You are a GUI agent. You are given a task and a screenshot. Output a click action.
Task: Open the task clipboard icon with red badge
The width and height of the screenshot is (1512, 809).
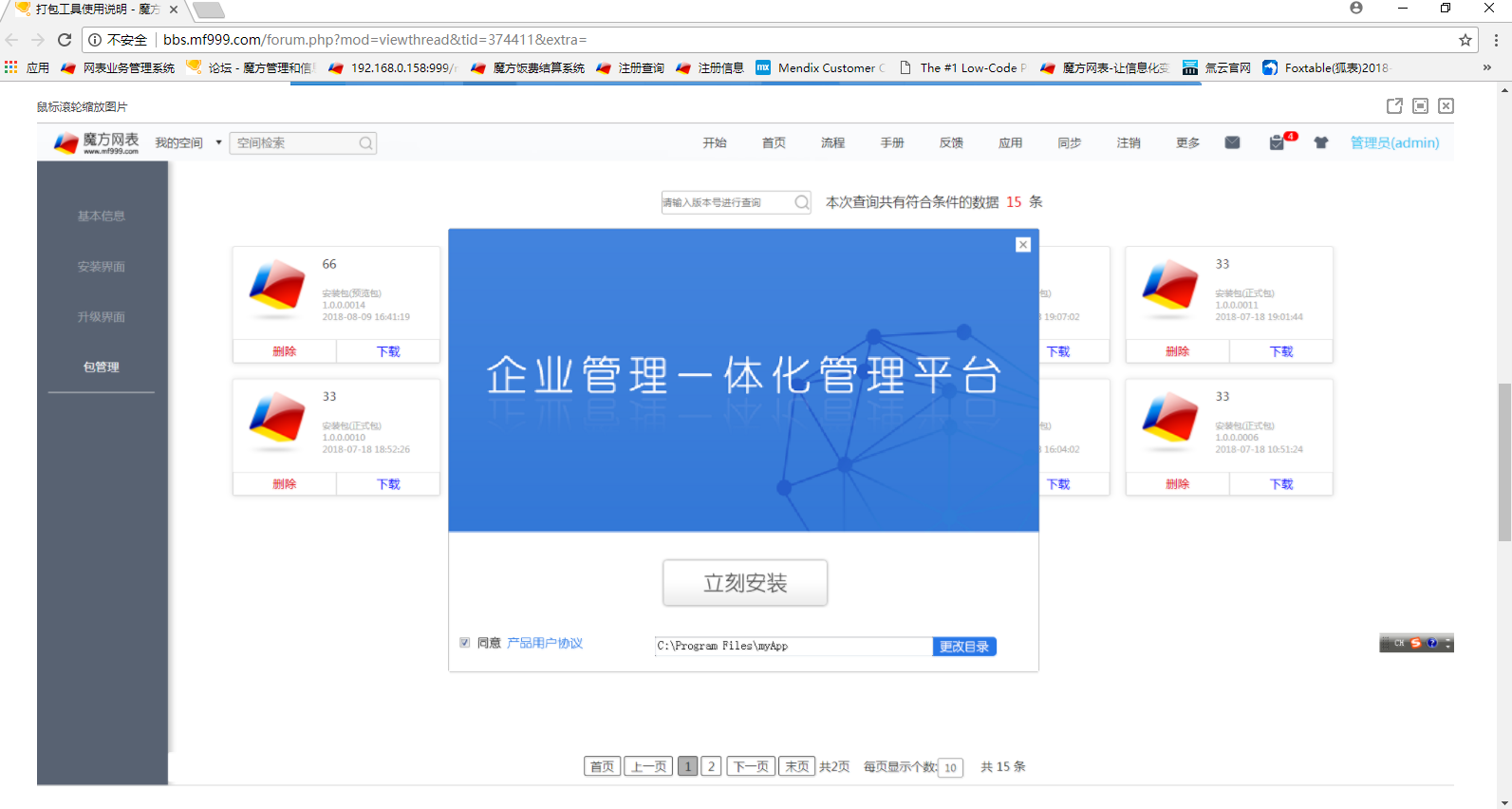click(x=1278, y=142)
